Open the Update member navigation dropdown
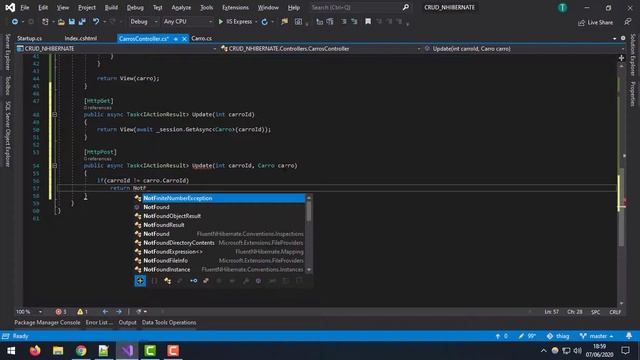The height and width of the screenshot is (360, 640). (524, 49)
